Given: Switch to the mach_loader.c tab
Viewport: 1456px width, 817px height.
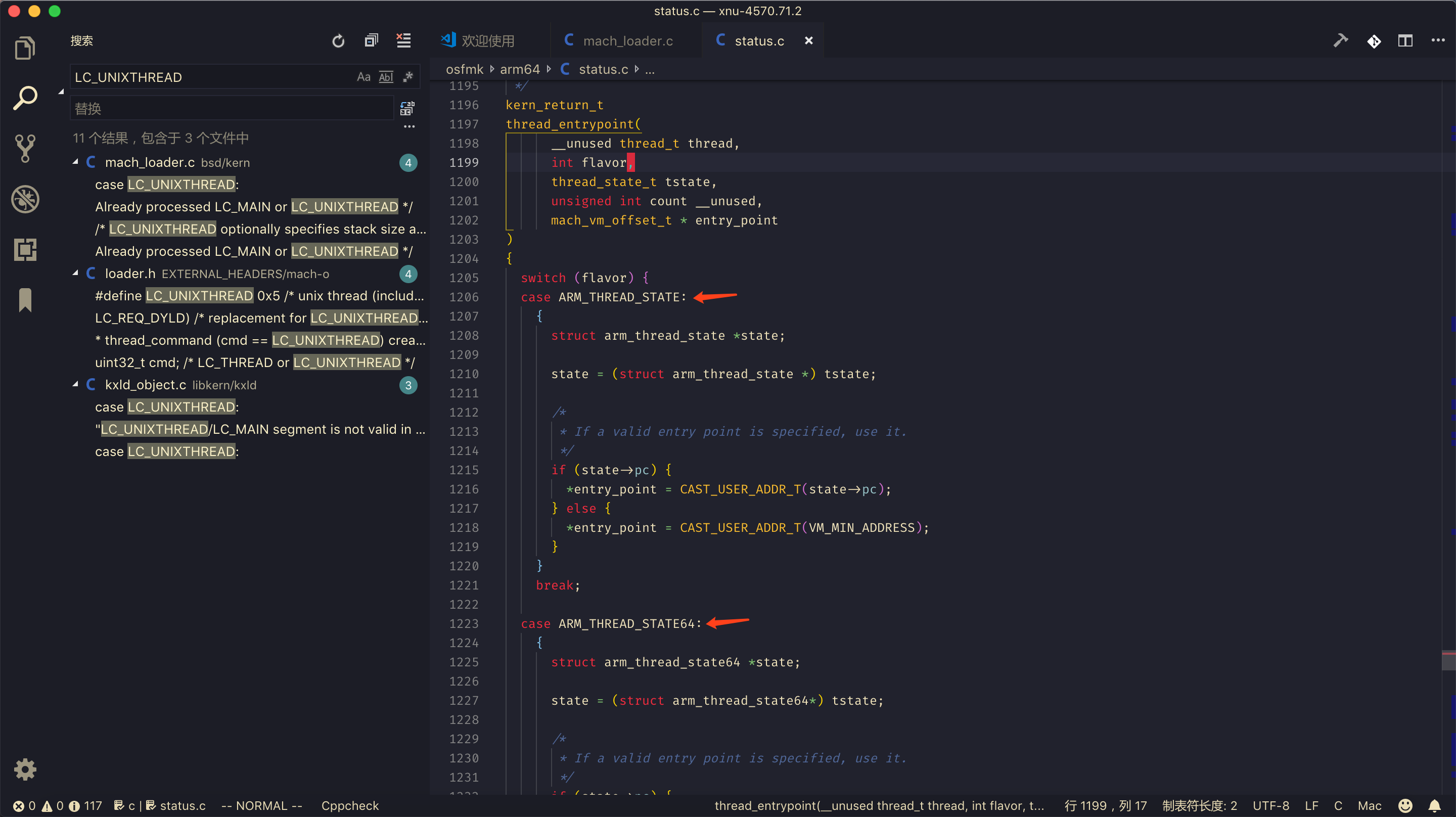Looking at the screenshot, I should (x=627, y=41).
